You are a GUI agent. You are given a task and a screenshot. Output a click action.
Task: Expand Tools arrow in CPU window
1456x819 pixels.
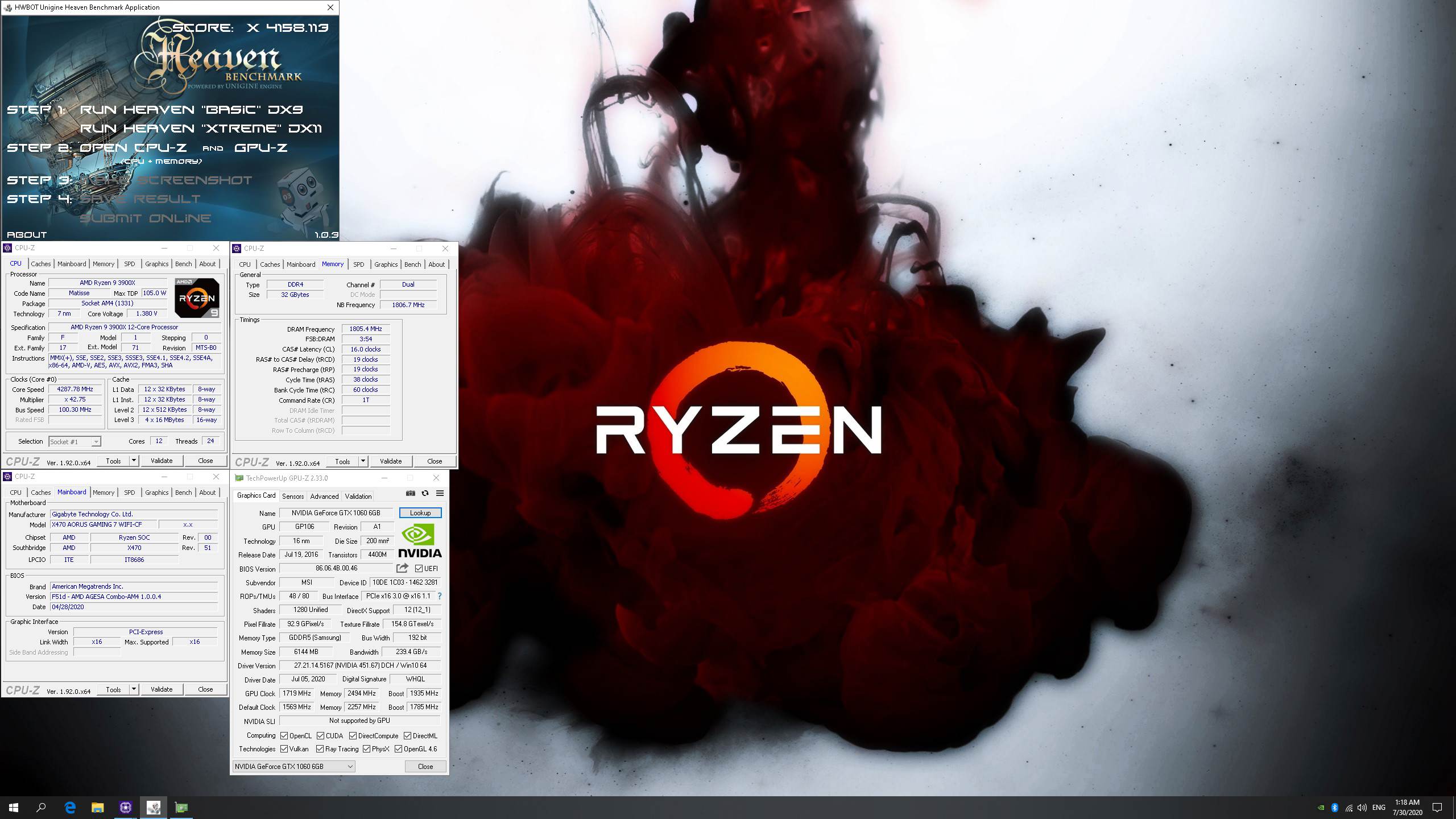click(x=134, y=461)
